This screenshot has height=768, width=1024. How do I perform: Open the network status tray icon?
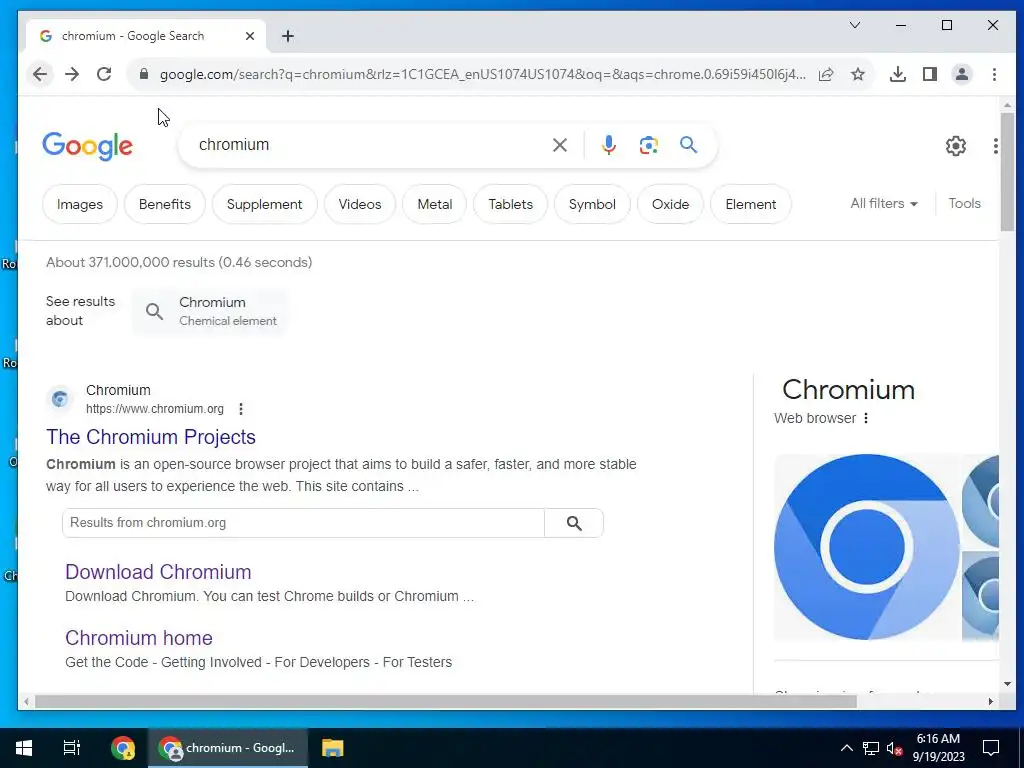[x=871, y=748]
